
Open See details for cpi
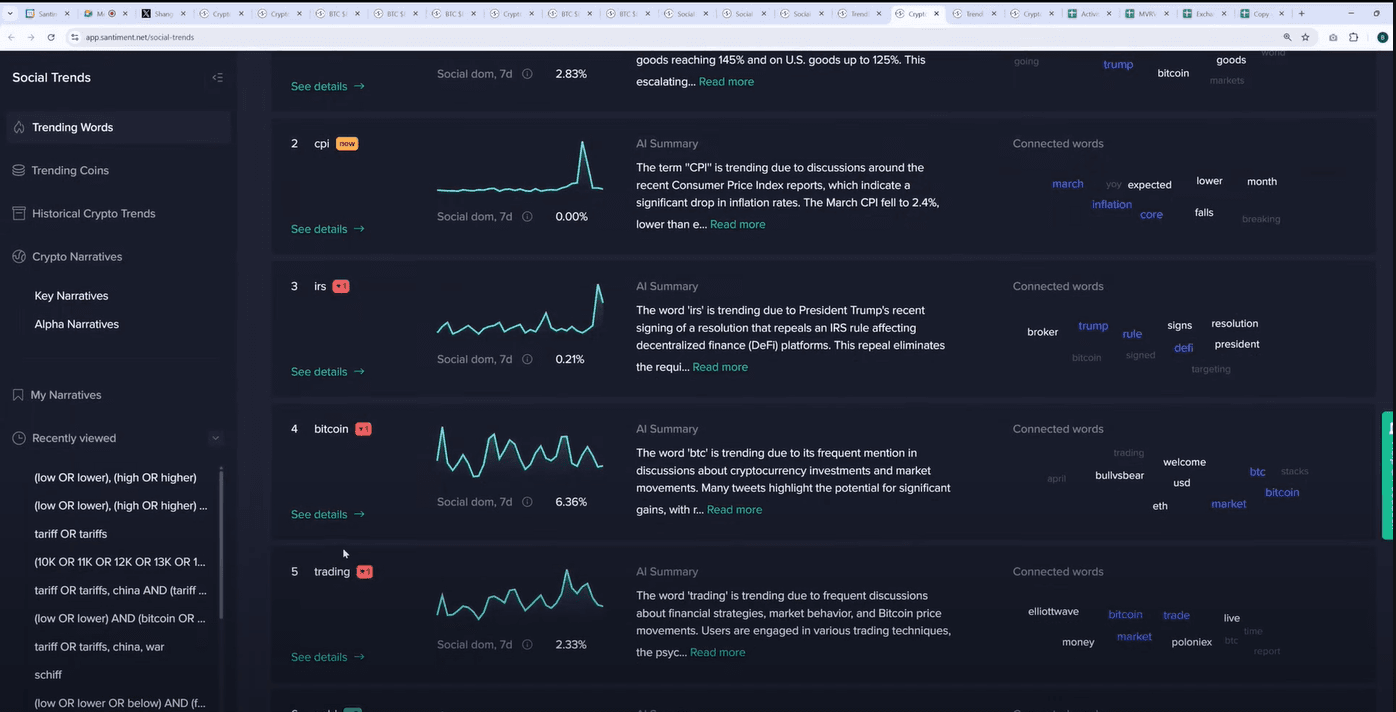pyautogui.click(x=327, y=229)
